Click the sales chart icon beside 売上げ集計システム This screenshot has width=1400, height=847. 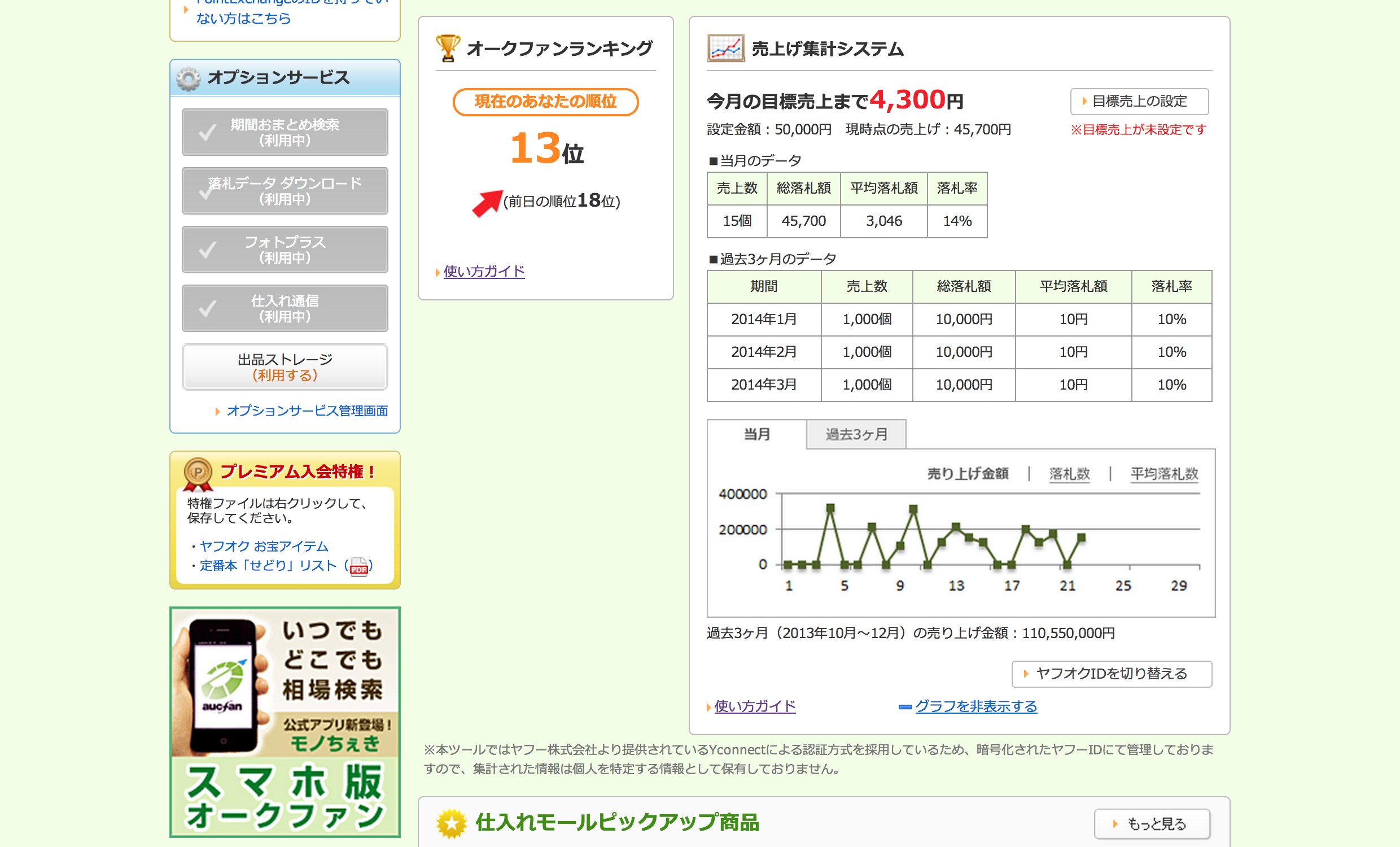725,49
